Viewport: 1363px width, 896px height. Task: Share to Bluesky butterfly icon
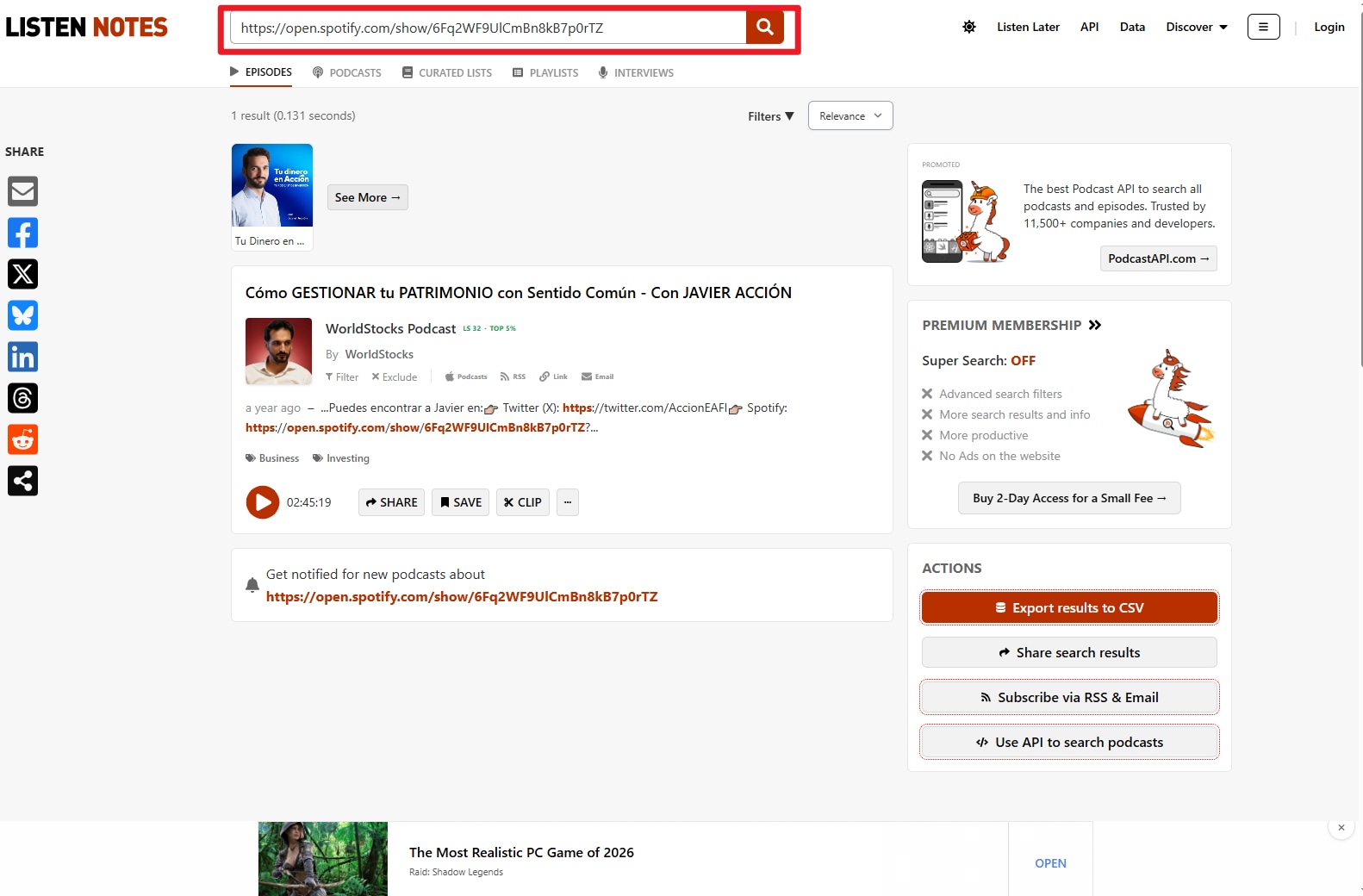(23, 315)
